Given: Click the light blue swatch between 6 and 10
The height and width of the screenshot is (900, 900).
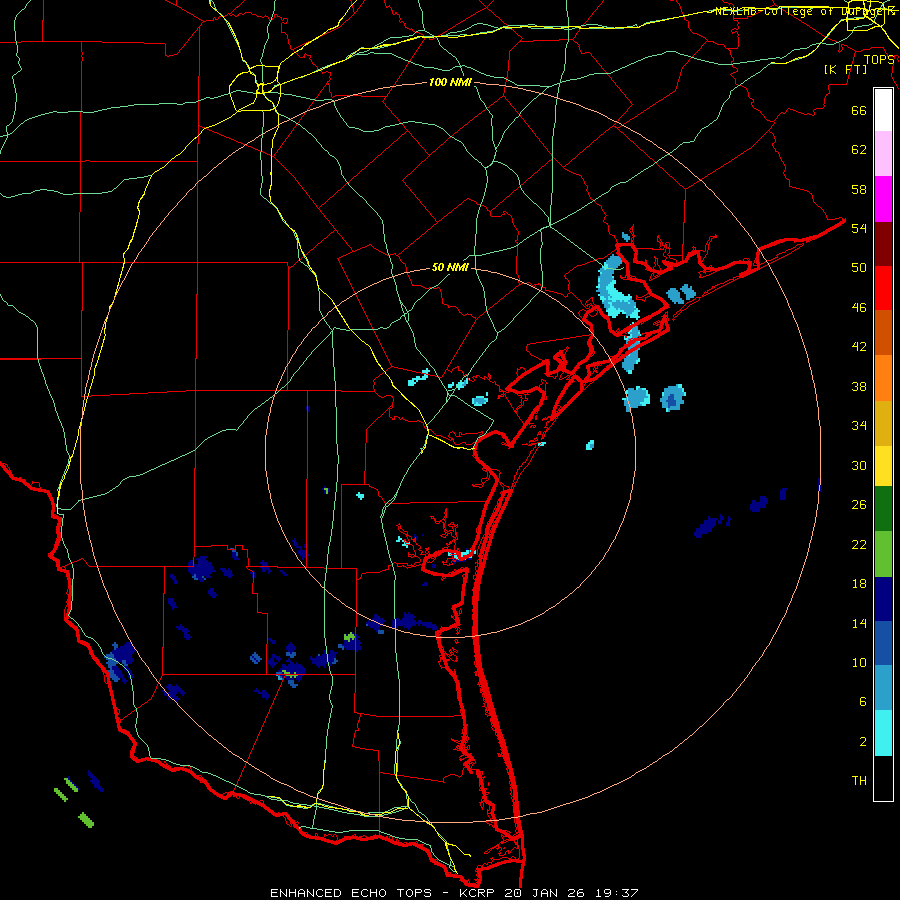Looking at the screenshot, I should tap(883, 688).
